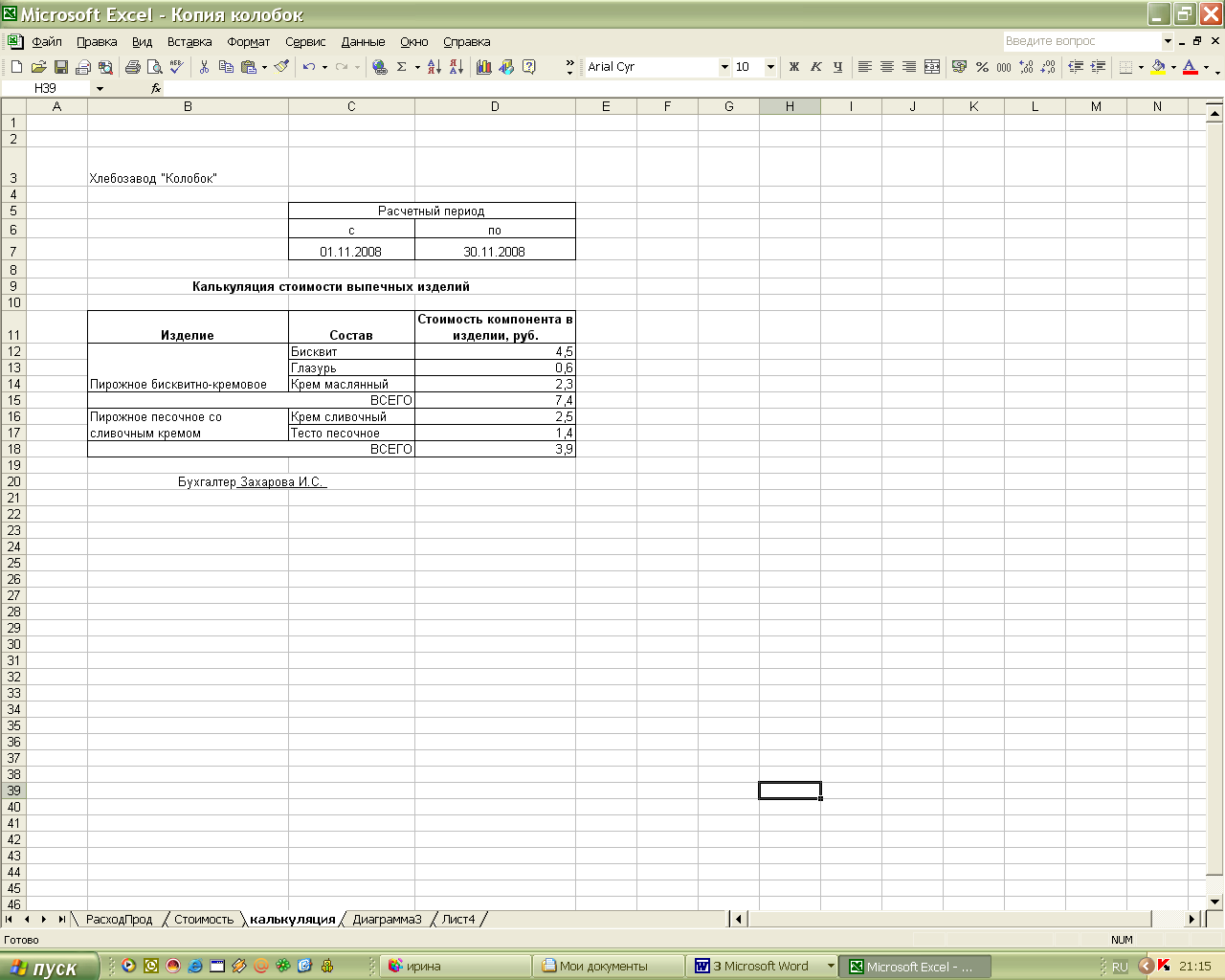Open Мои документы from the taskbar
Image resolution: width=1225 pixels, height=980 pixels.
[609, 967]
